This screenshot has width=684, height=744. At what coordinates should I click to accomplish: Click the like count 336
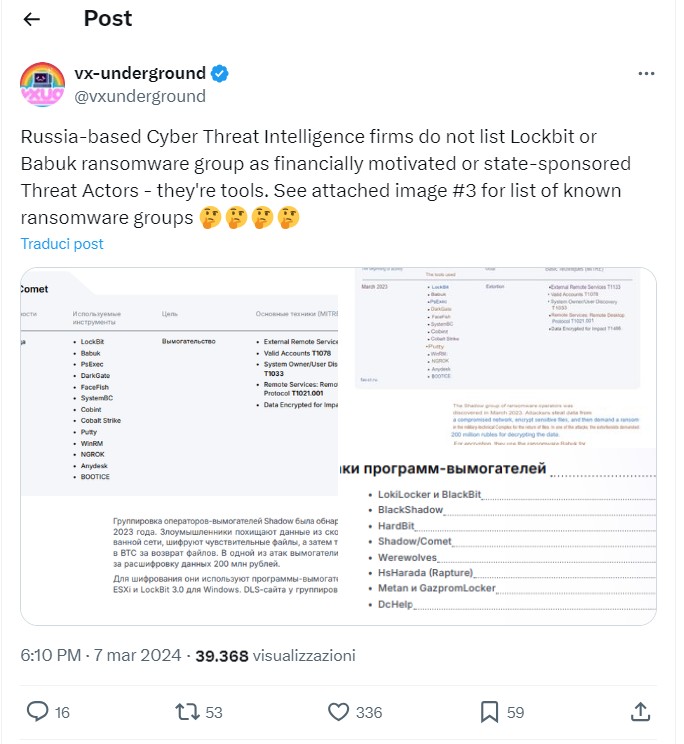369,712
